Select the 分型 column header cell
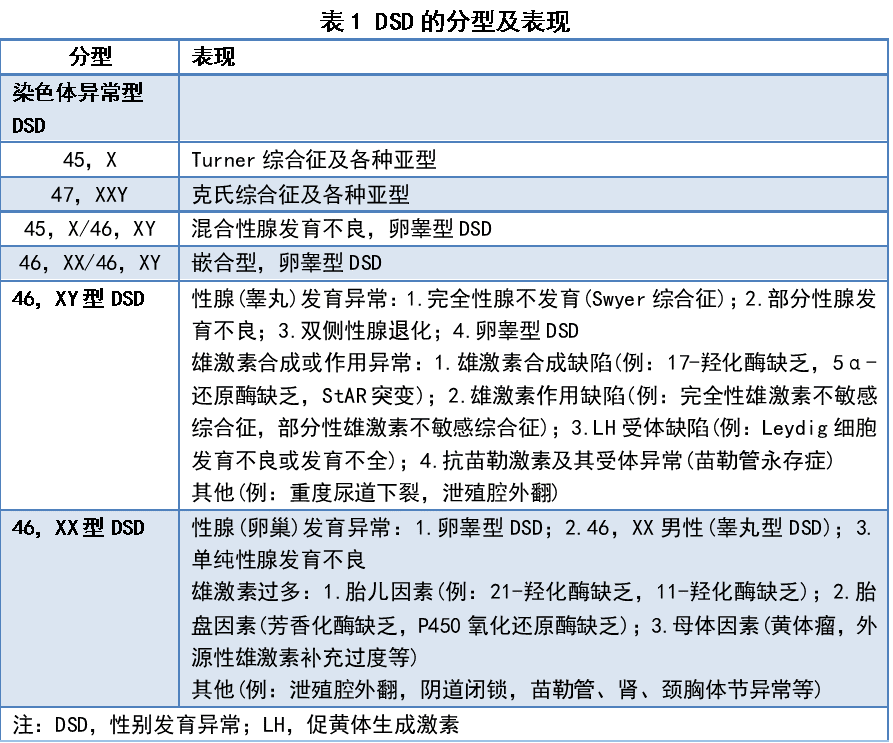The height and width of the screenshot is (743, 893). point(88,57)
